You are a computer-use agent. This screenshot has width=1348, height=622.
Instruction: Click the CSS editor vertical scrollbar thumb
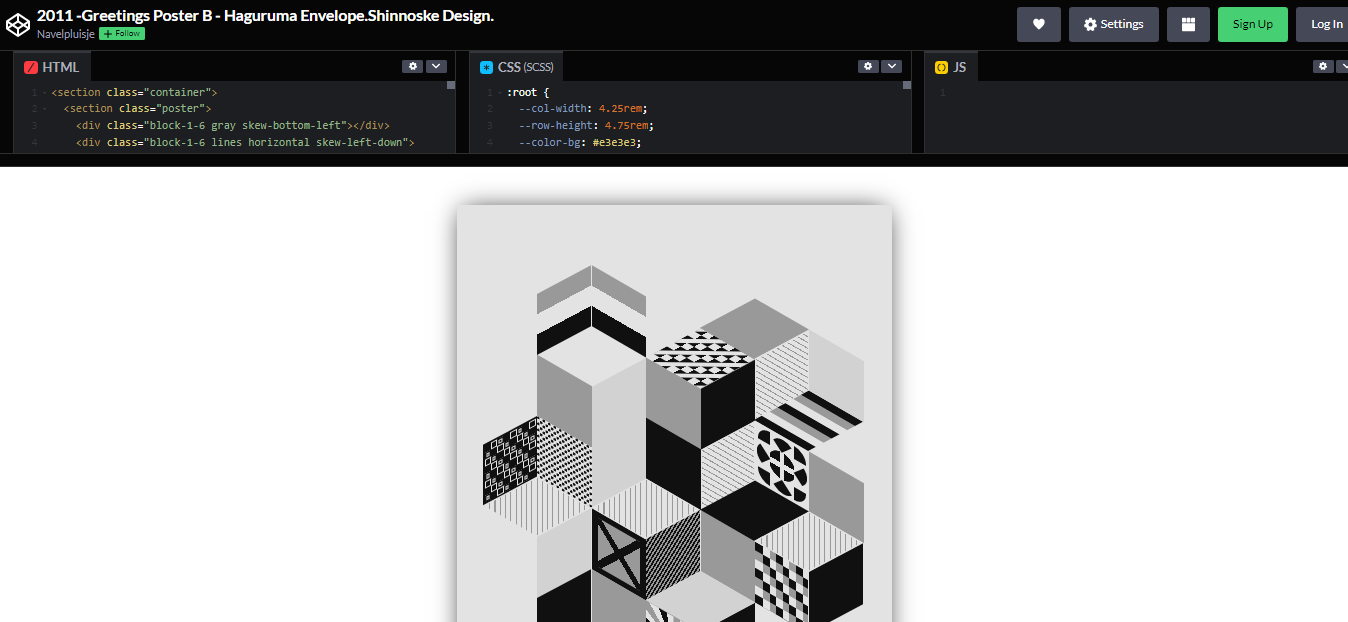(907, 85)
